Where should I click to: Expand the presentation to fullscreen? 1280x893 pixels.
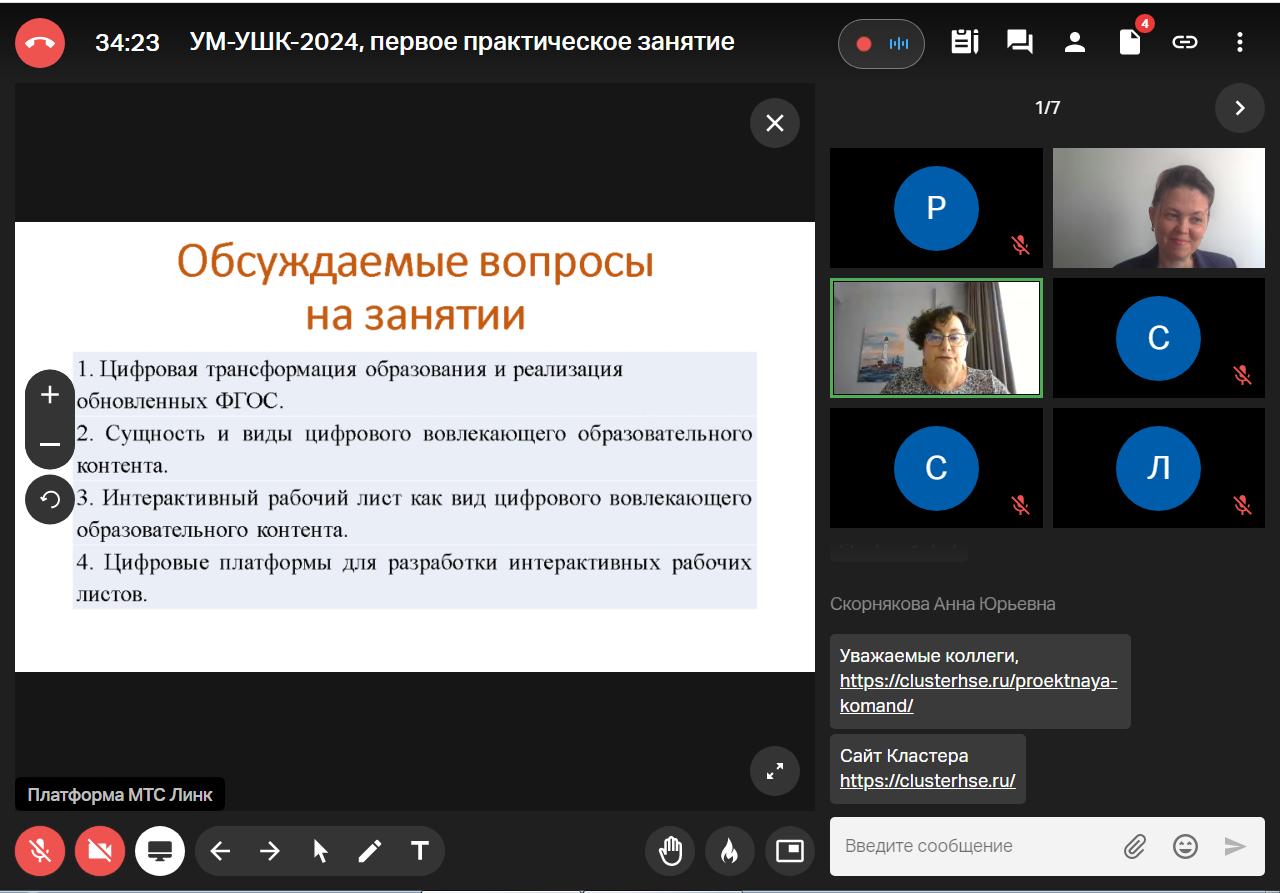(x=775, y=771)
